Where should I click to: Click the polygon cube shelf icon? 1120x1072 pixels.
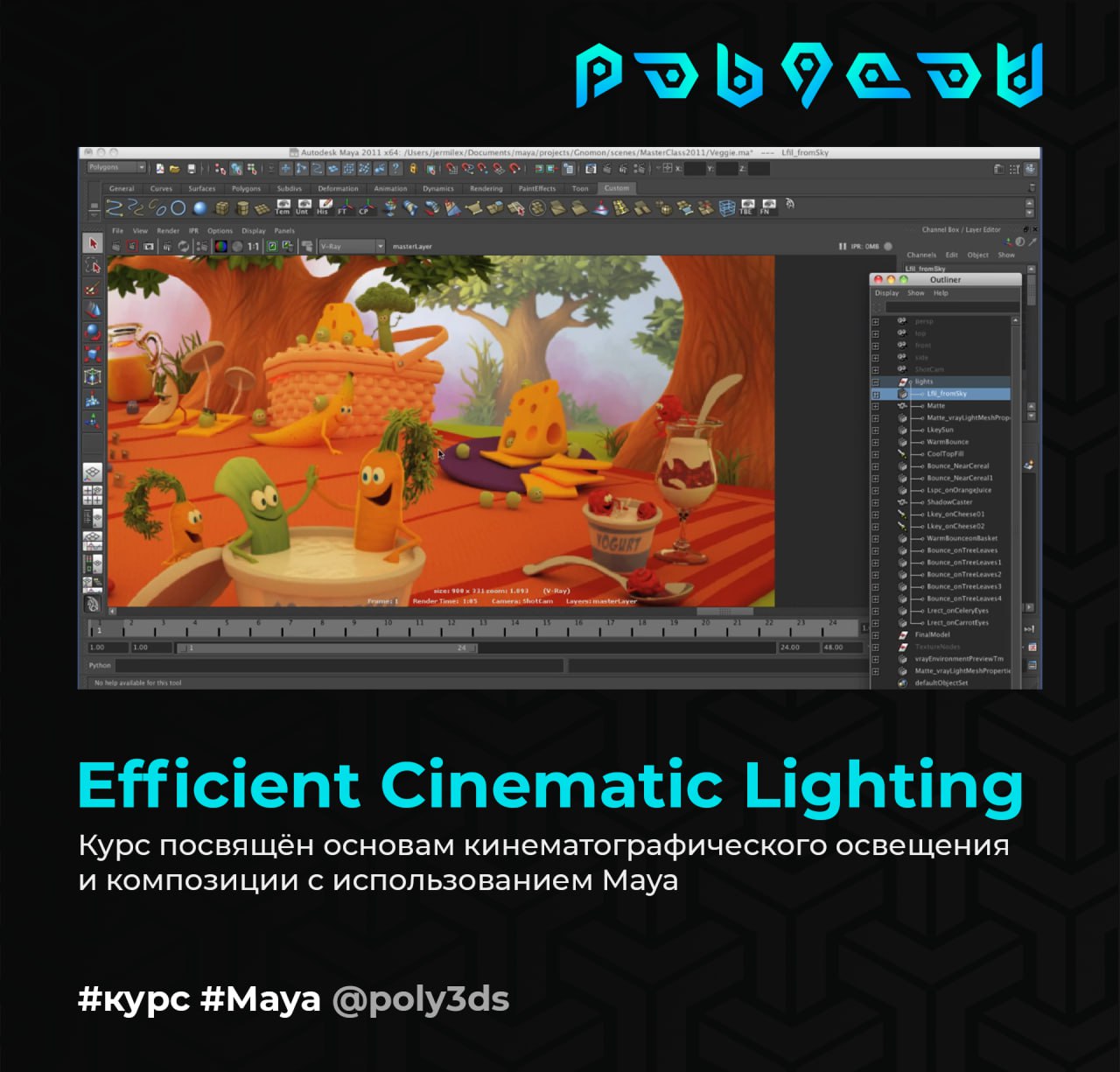pyautogui.click(x=222, y=208)
